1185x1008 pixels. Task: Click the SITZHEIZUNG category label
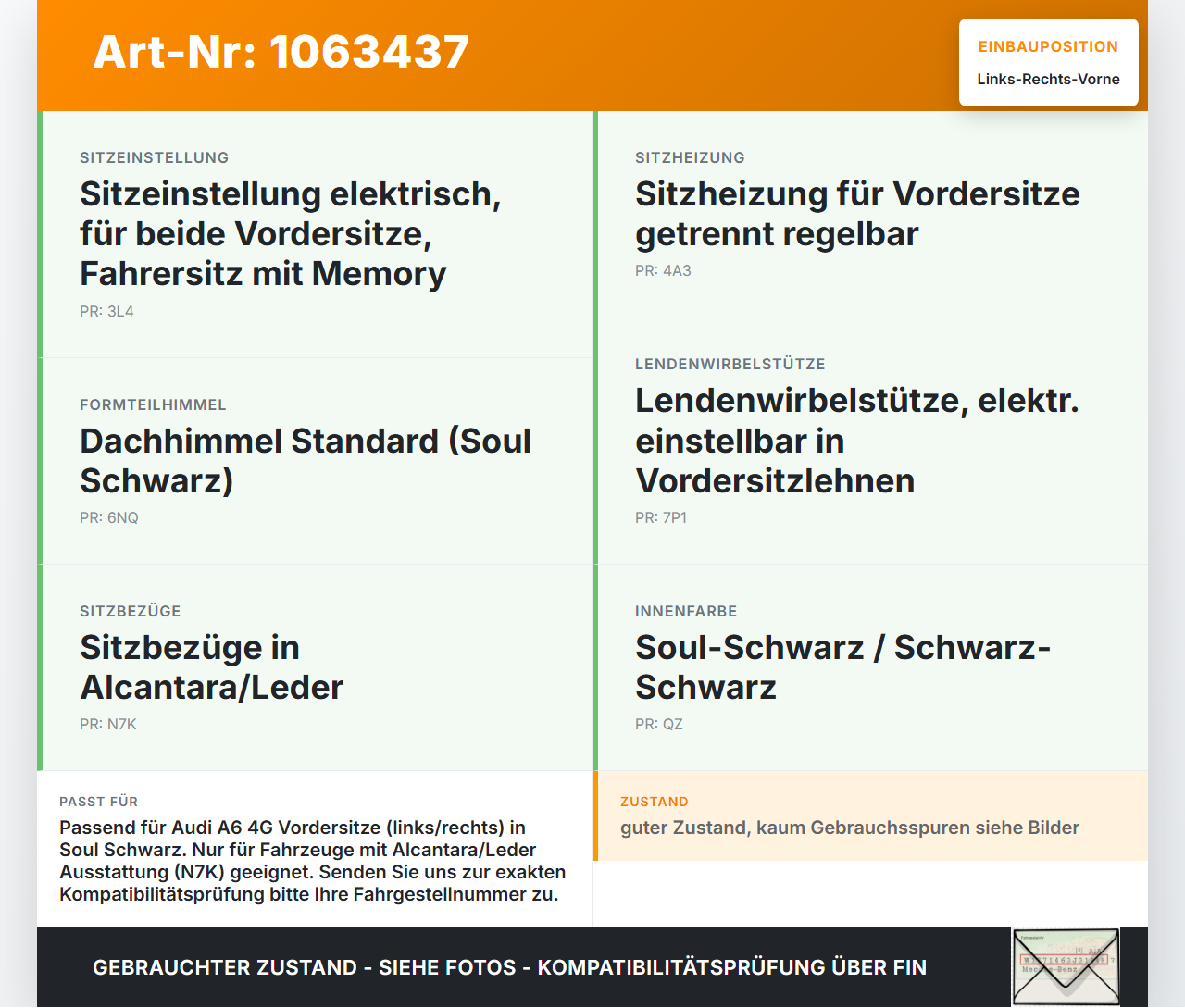pos(690,157)
